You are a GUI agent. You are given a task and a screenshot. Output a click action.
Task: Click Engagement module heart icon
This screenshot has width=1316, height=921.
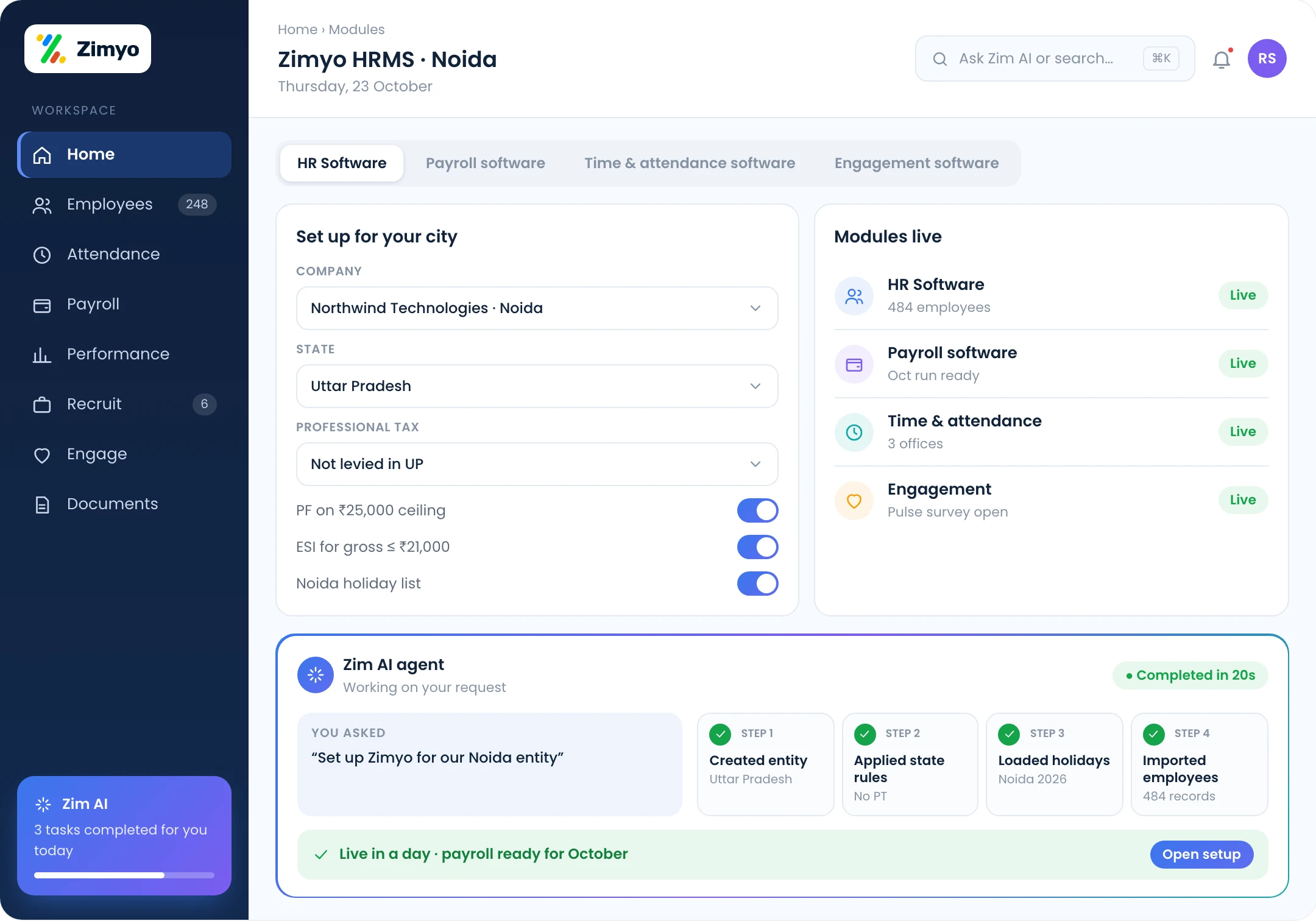[x=854, y=501]
